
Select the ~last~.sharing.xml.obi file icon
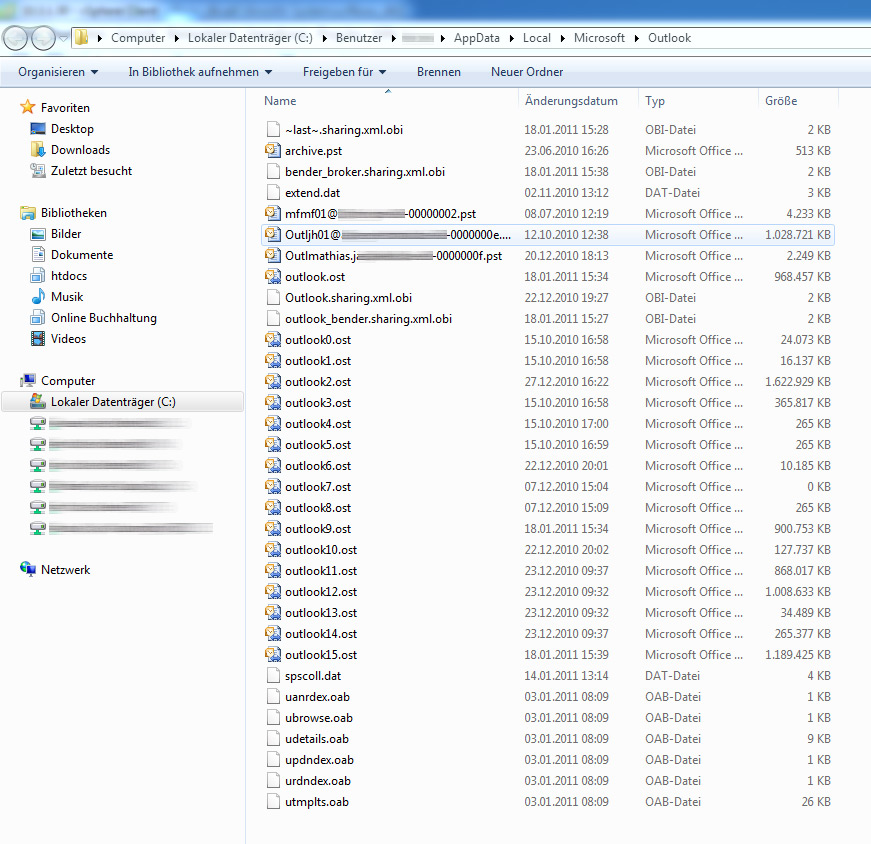pyautogui.click(x=273, y=129)
